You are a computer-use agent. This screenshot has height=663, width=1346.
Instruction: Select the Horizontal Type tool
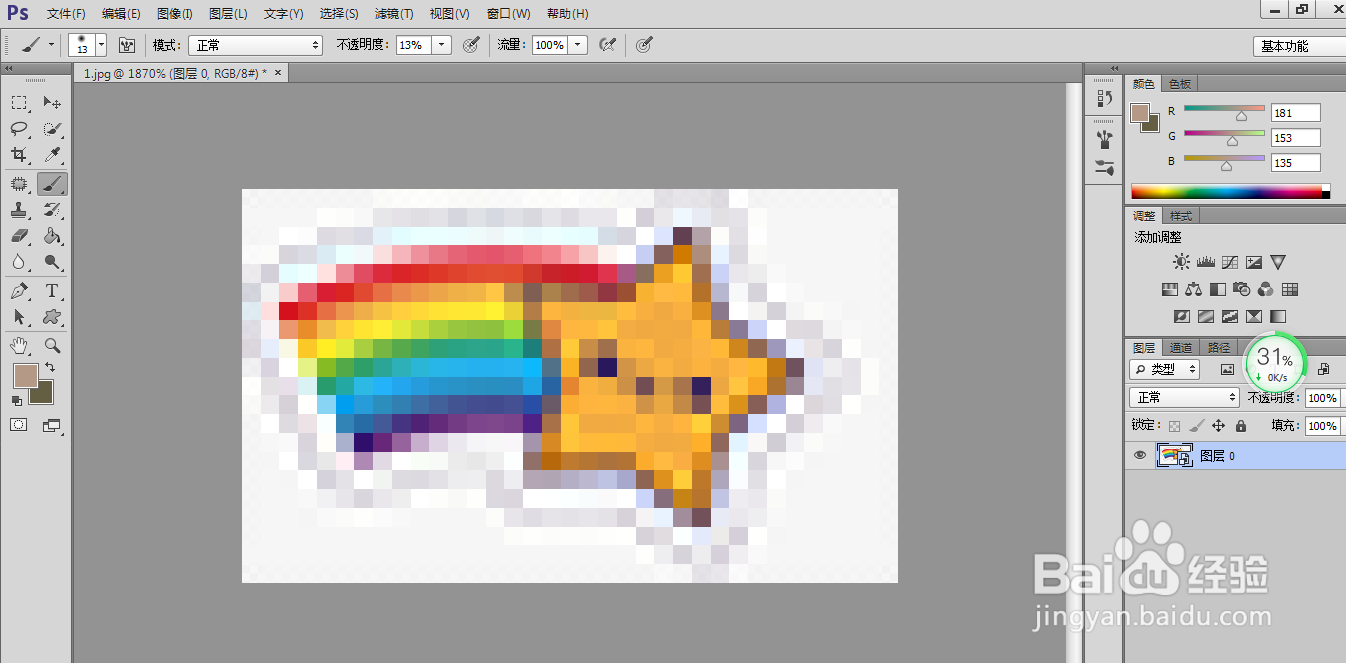click(52, 291)
